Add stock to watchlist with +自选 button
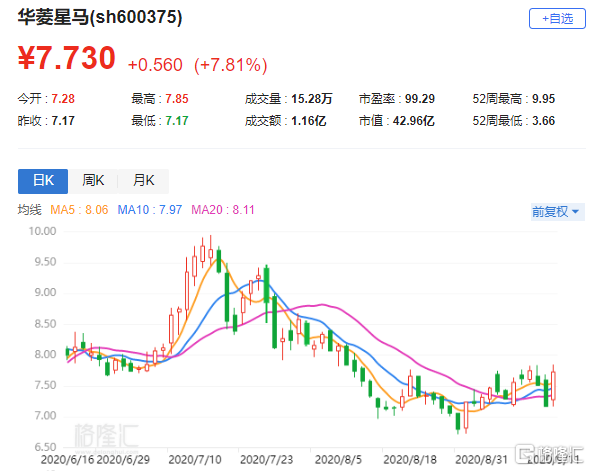 tap(557, 18)
